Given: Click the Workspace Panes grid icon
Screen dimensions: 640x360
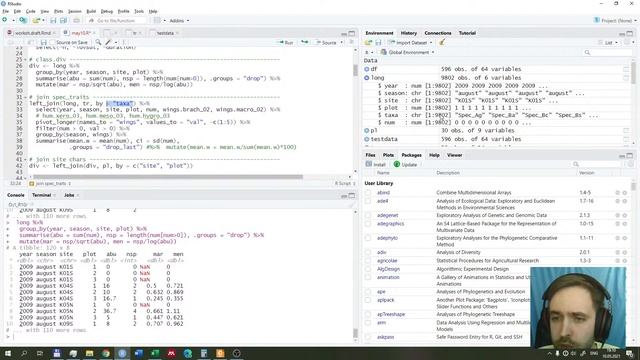Looking at the screenshot, I should tap(158, 20).
